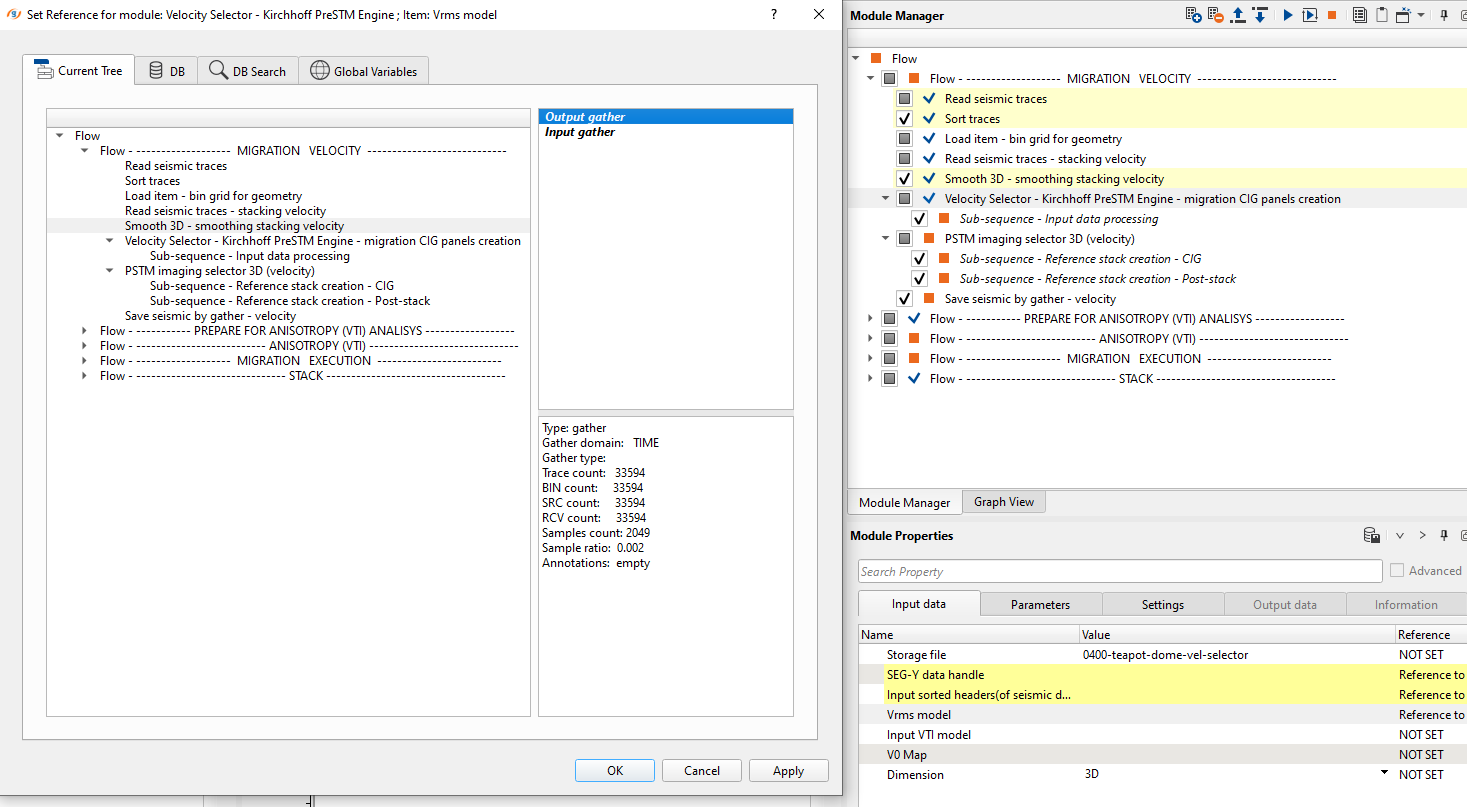Expand the ANISOTROPY (VTI) flow in dialog tree
The image size is (1467, 807).
(x=86, y=346)
